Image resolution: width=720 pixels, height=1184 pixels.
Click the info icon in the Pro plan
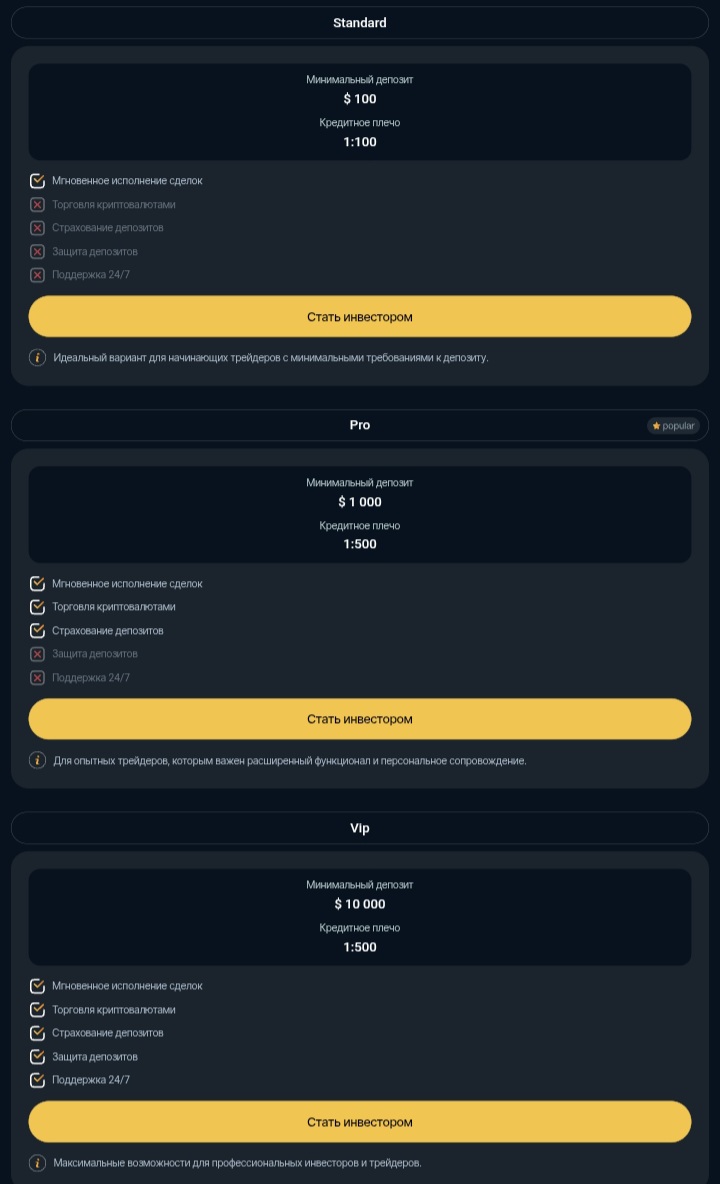pos(38,760)
